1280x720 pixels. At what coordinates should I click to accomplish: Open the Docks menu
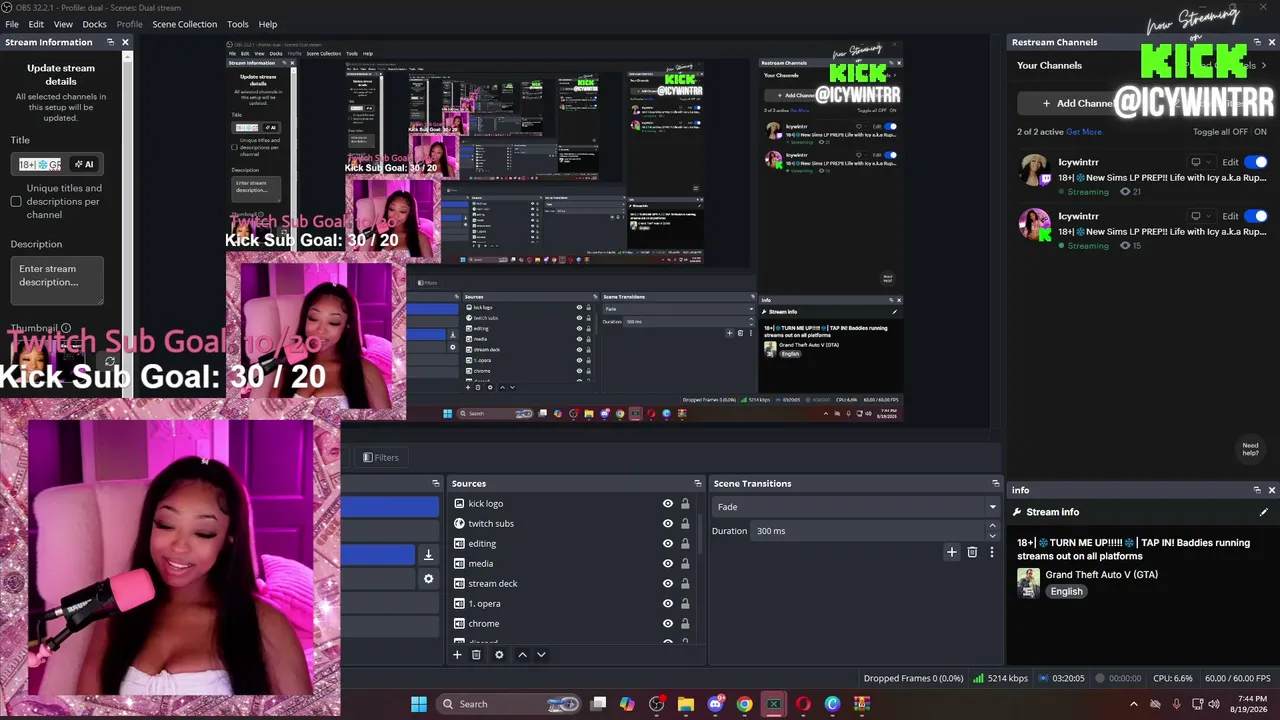coord(94,24)
